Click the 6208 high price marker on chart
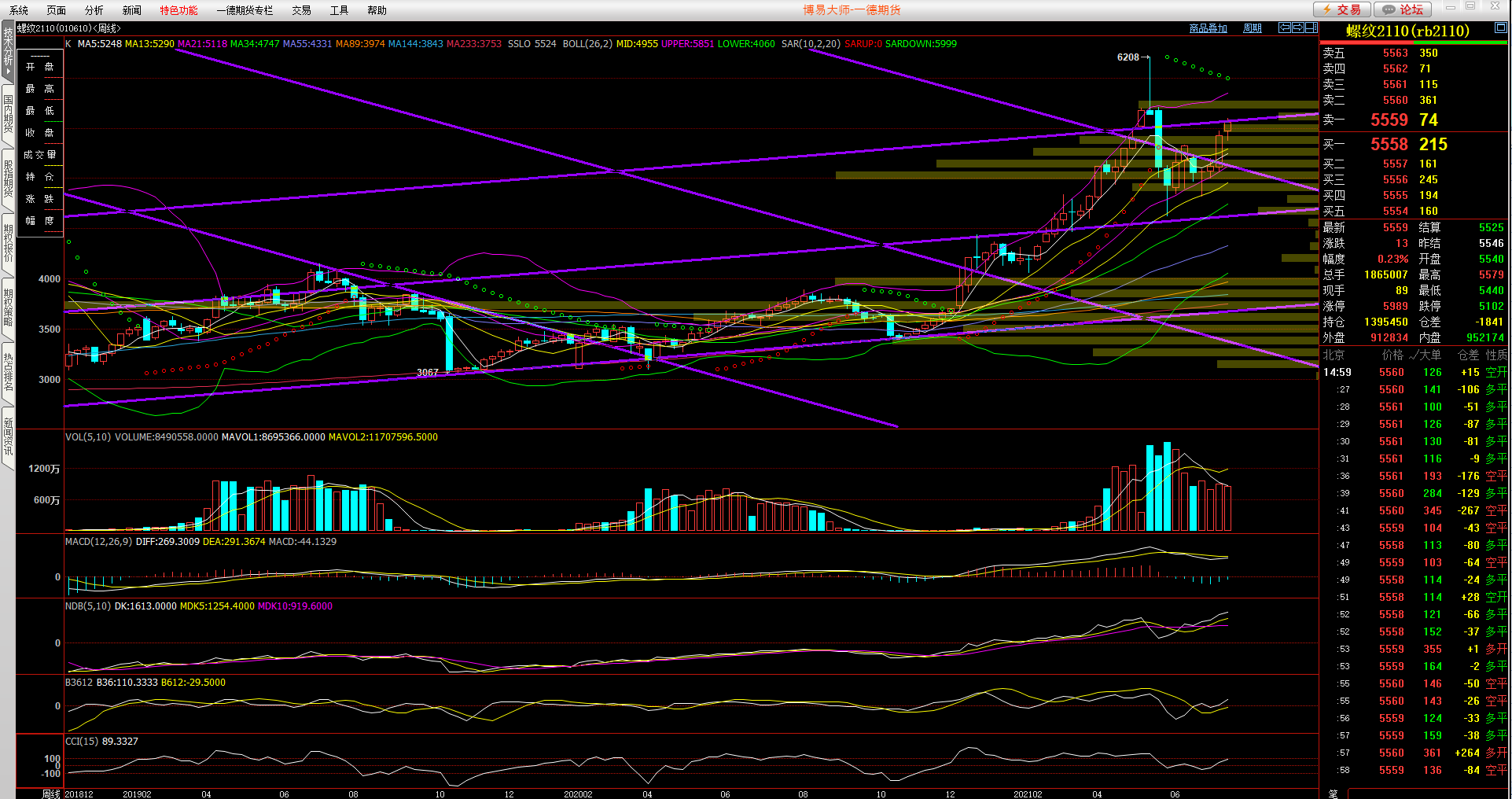The image size is (1512, 799). [x=1128, y=57]
